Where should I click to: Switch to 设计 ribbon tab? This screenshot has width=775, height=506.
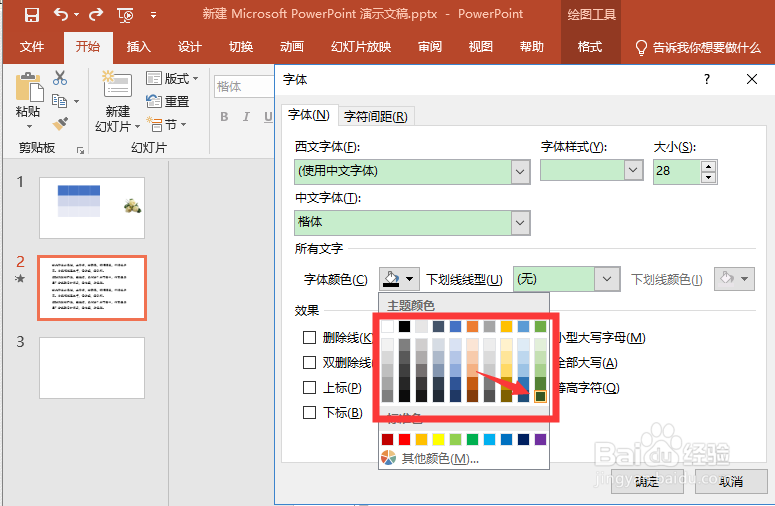(x=190, y=47)
